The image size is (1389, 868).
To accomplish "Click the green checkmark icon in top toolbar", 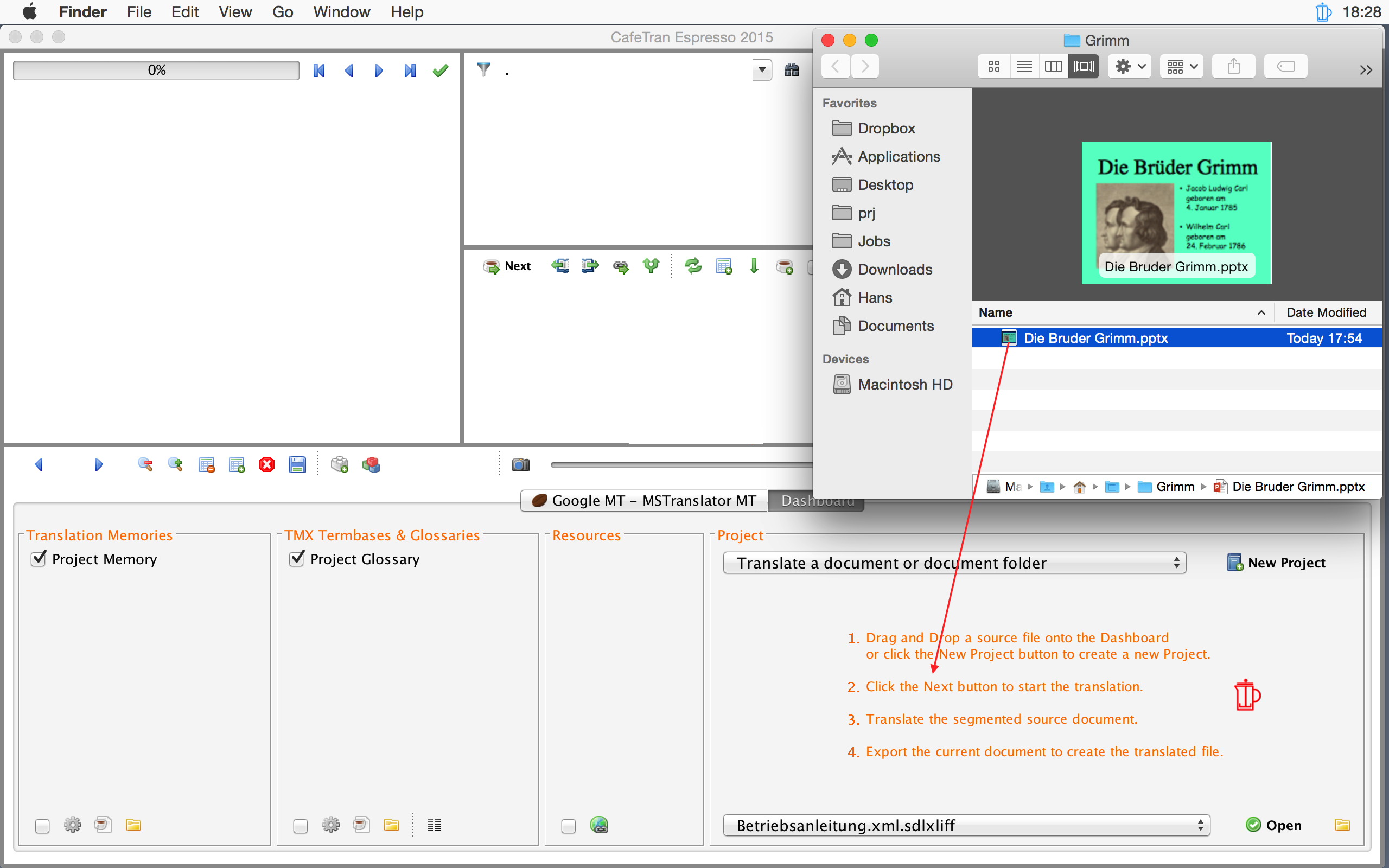I will tap(440, 70).
